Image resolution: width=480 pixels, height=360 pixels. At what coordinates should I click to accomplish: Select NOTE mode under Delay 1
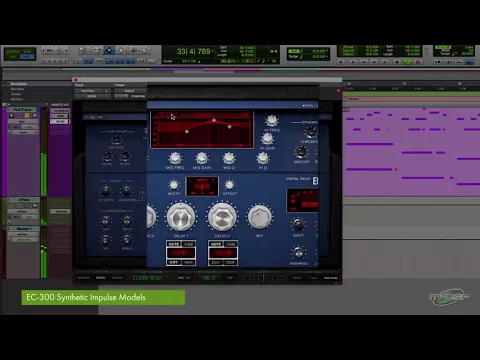(x=174, y=244)
